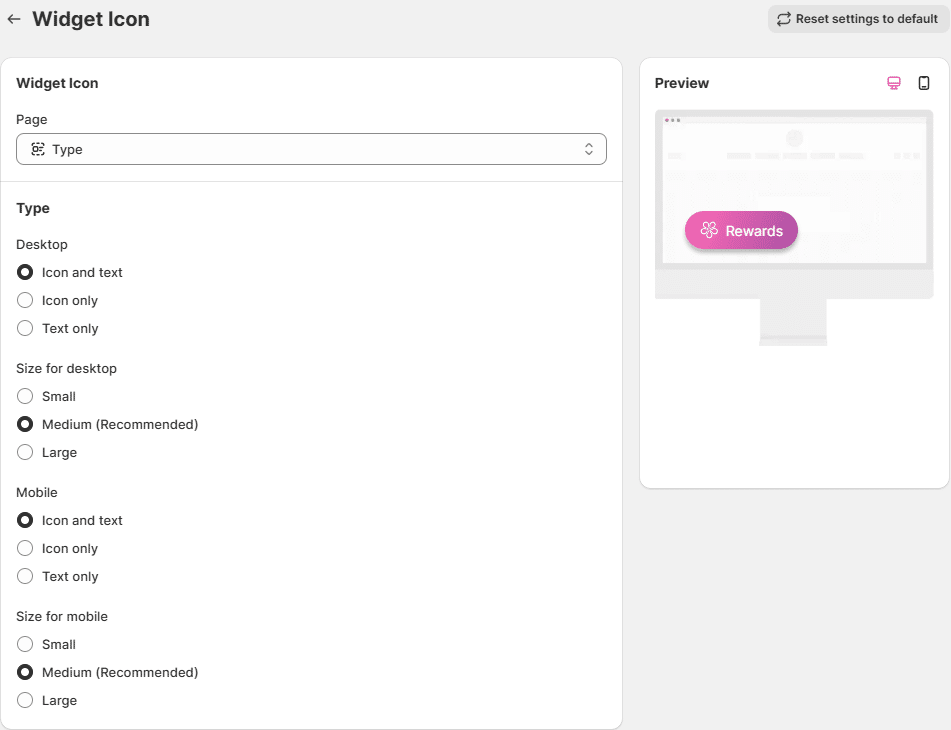Click the Page dropdown chevron arrows
Screen dimensions: 951x730
click(589, 149)
